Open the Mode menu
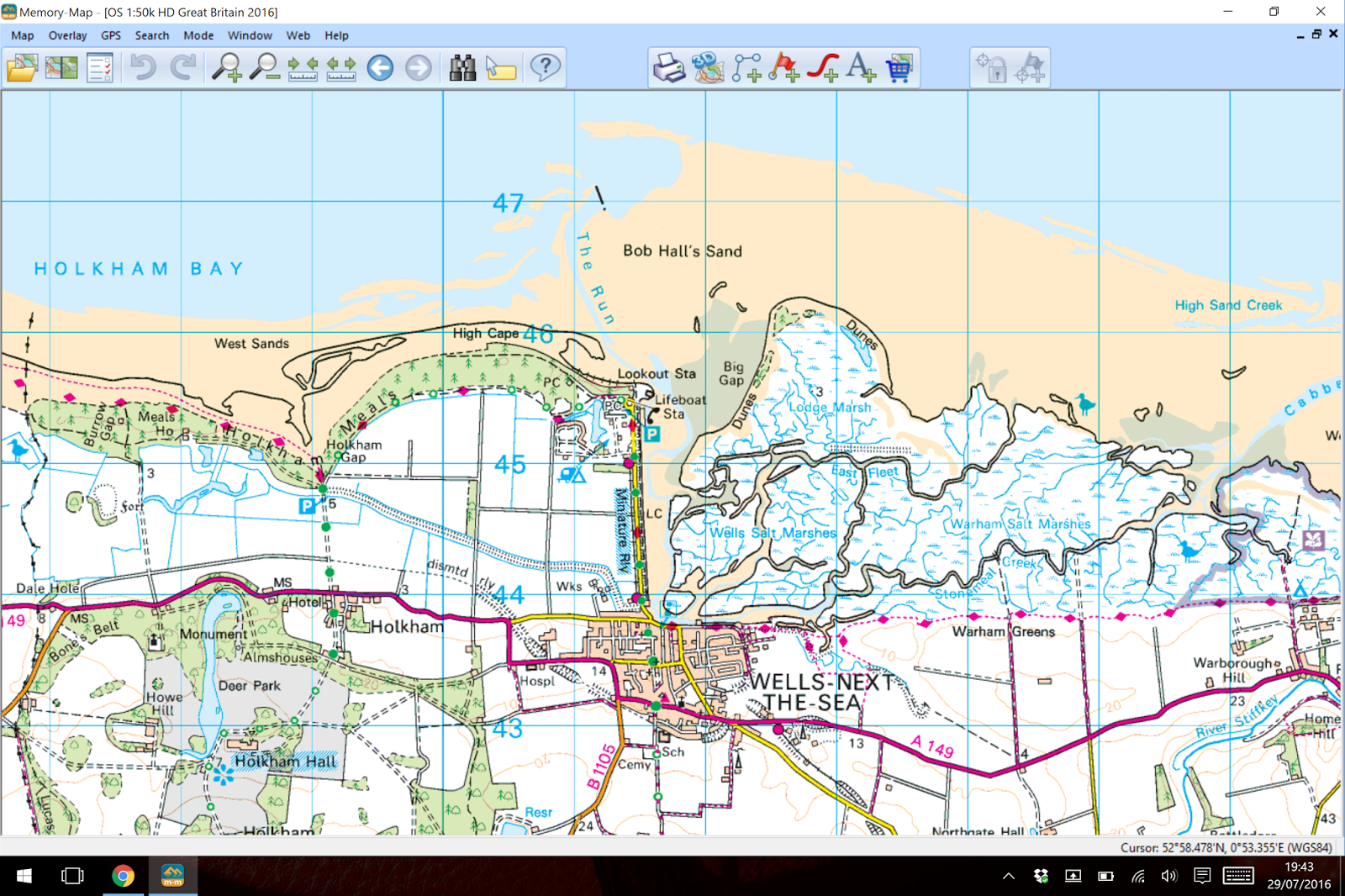 coord(198,35)
